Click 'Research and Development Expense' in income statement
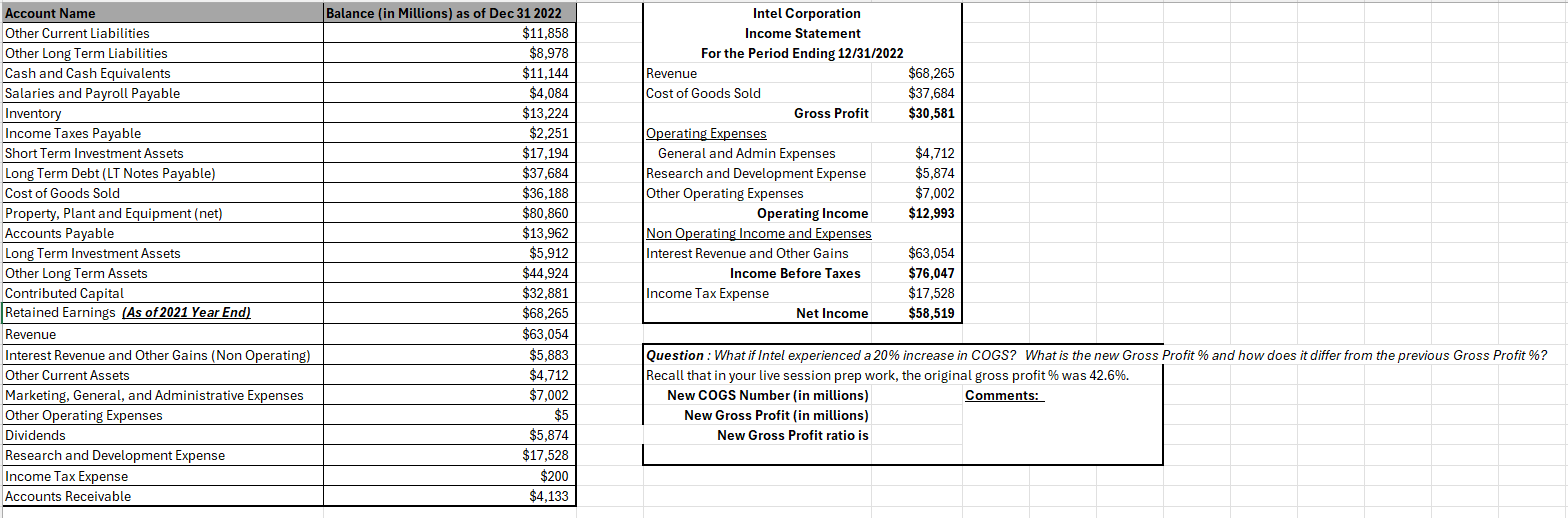 point(757,173)
